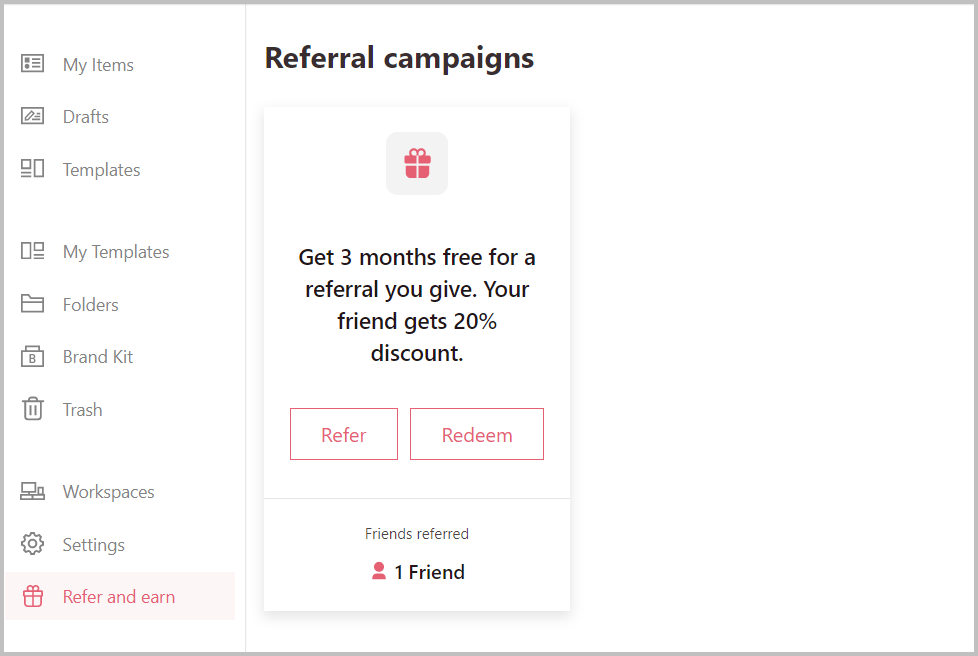978x656 pixels.
Task: Click the My Items list icon
Action: 33,64
